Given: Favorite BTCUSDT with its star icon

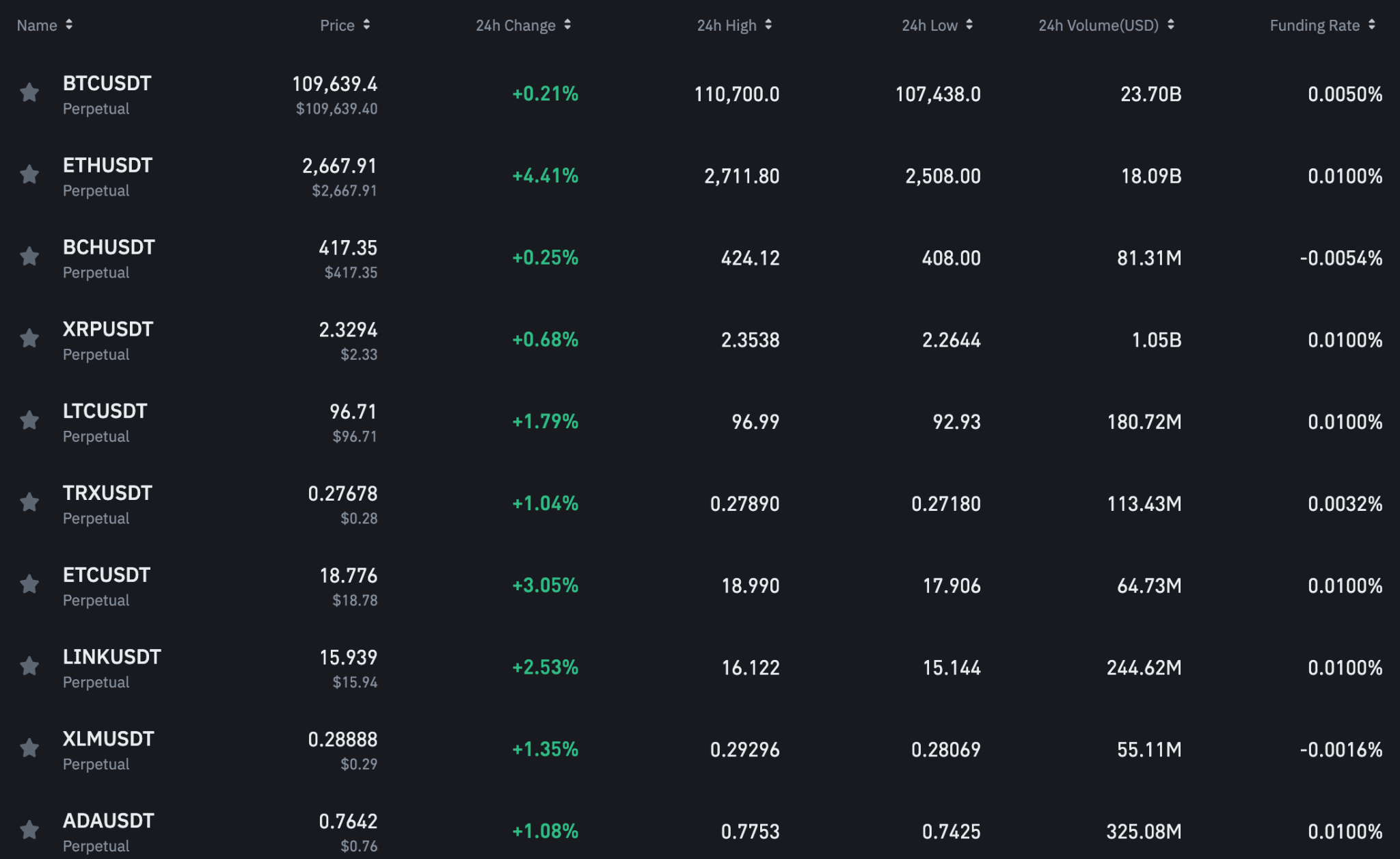Looking at the screenshot, I should coord(29,92).
